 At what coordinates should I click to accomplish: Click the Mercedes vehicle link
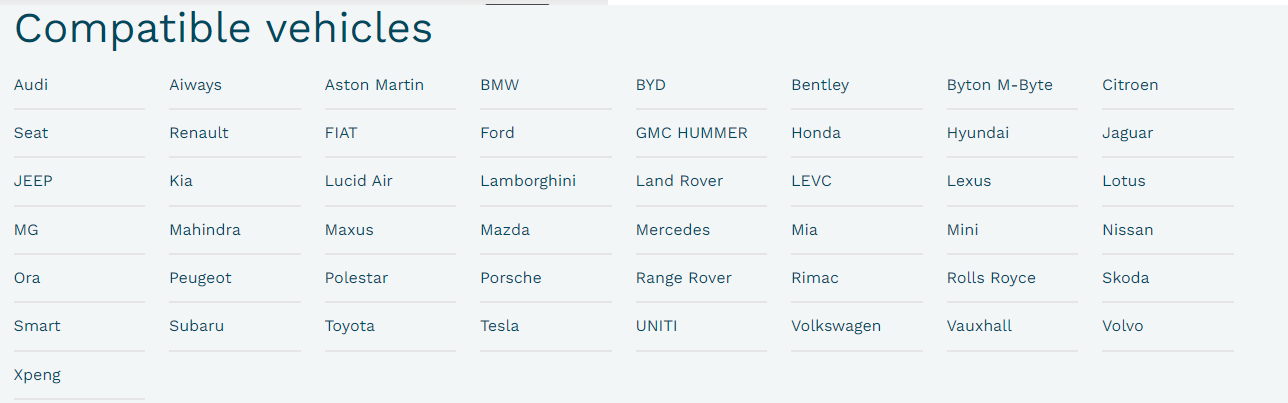[x=672, y=230]
